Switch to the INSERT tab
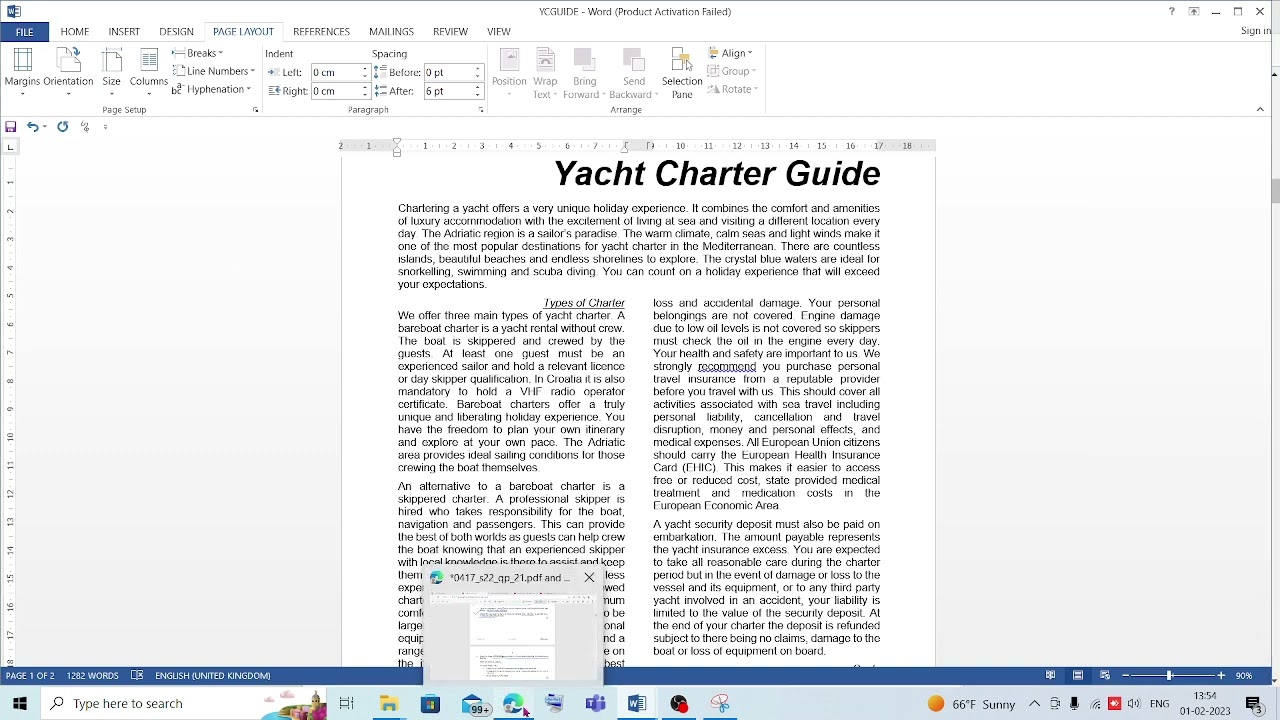Screen dimensions: 1280x720 click(124, 32)
